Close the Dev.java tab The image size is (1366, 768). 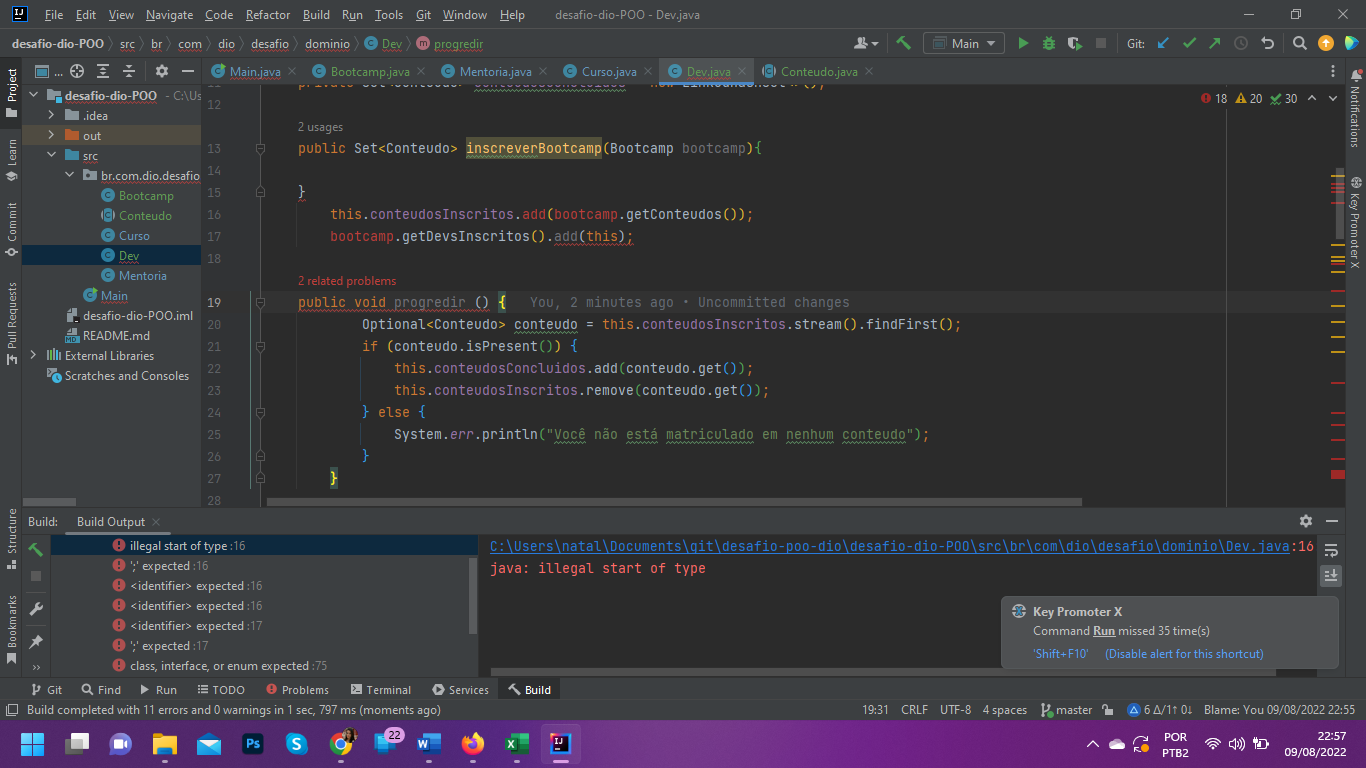pyautogui.click(x=741, y=72)
